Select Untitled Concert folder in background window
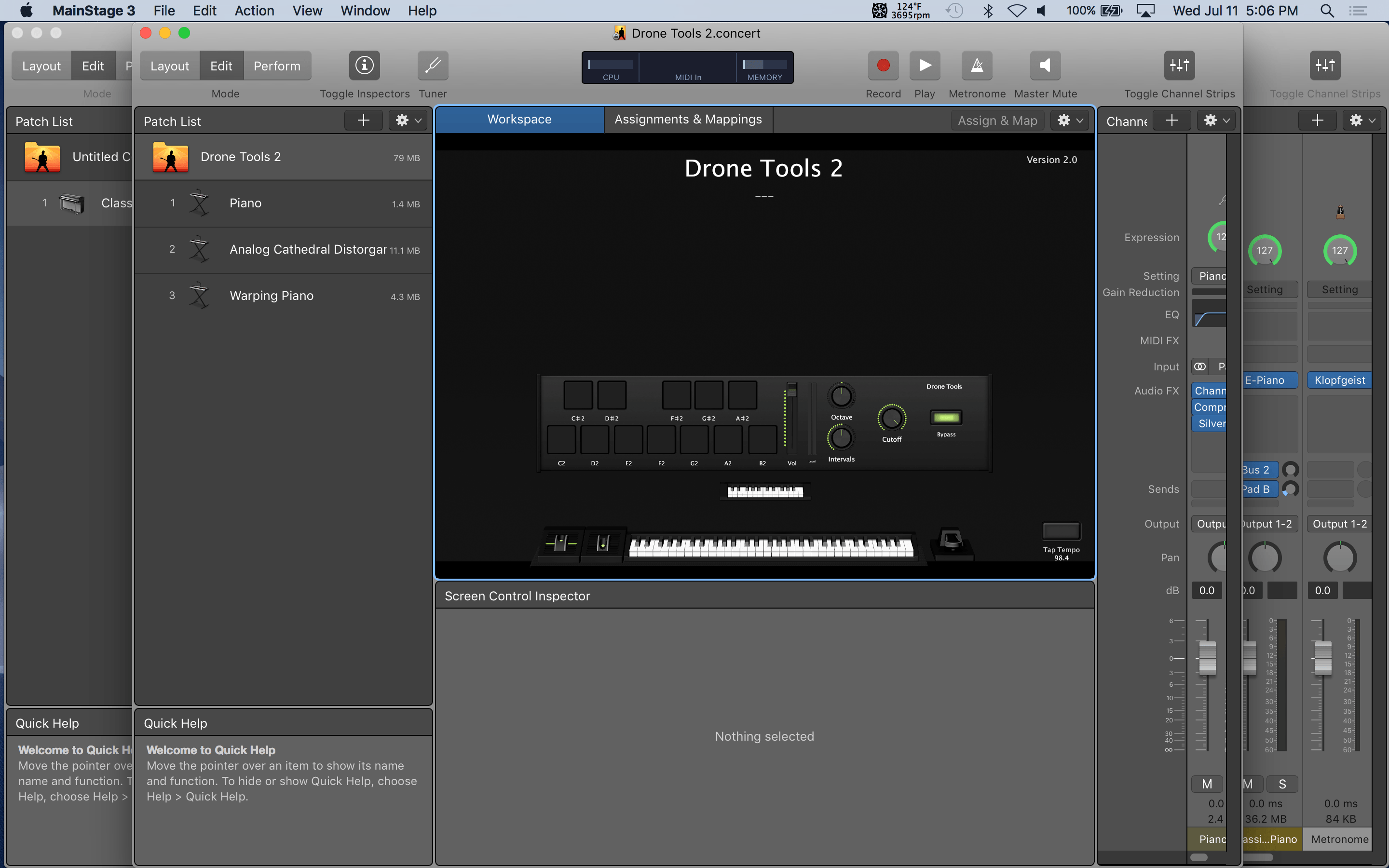Screen dimensions: 1389x868 point(70,157)
